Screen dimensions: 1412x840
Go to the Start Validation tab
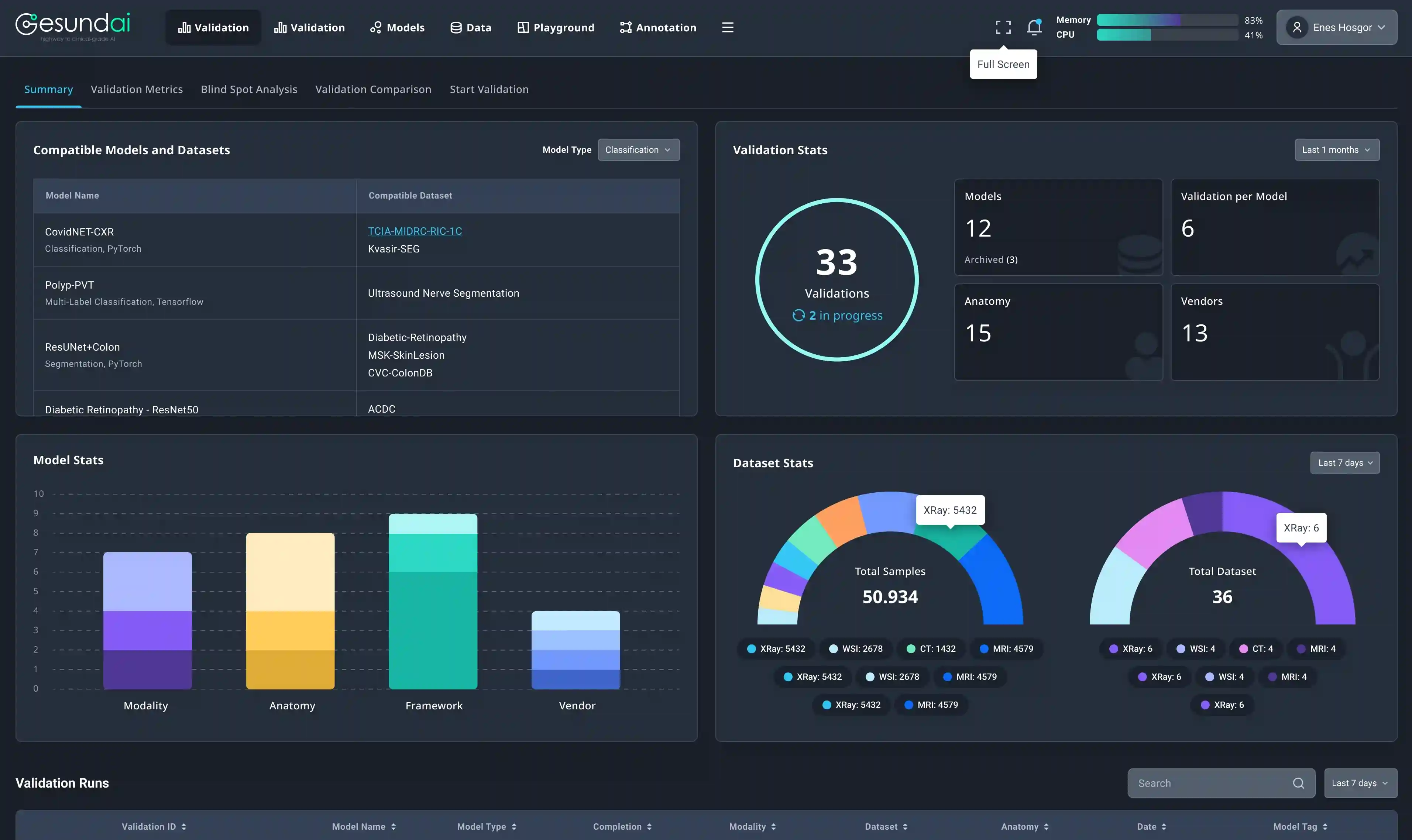pyautogui.click(x=489, y=89)
